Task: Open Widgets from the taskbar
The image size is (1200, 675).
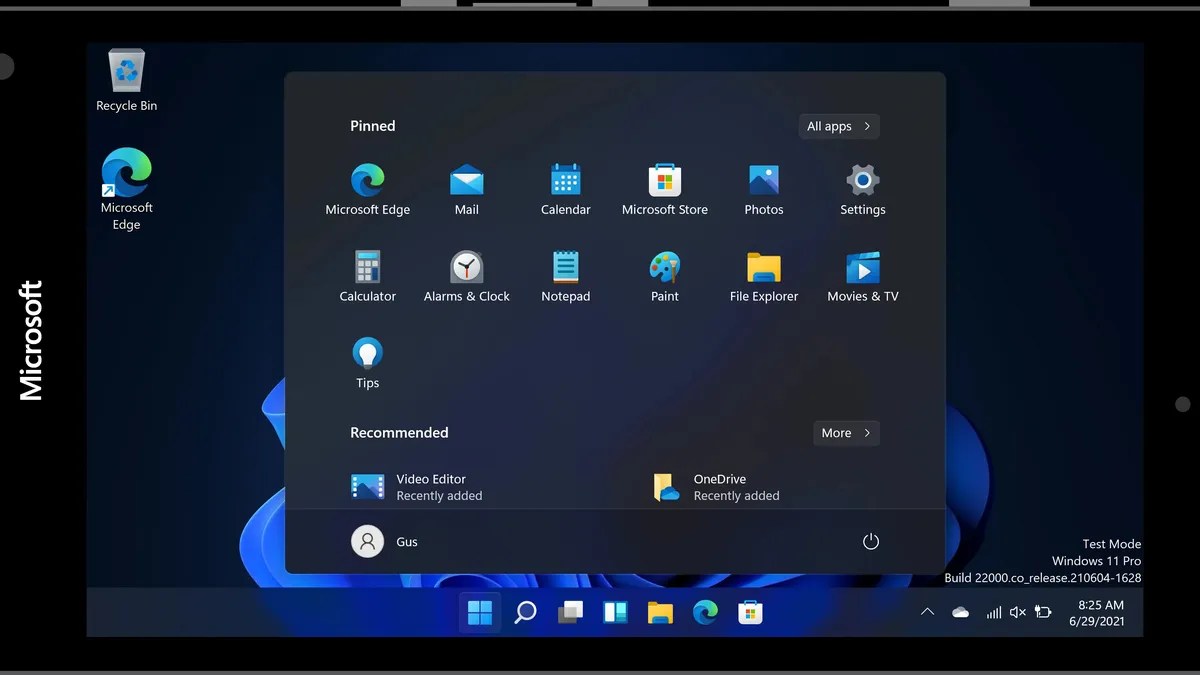Action: click(615, 612)
